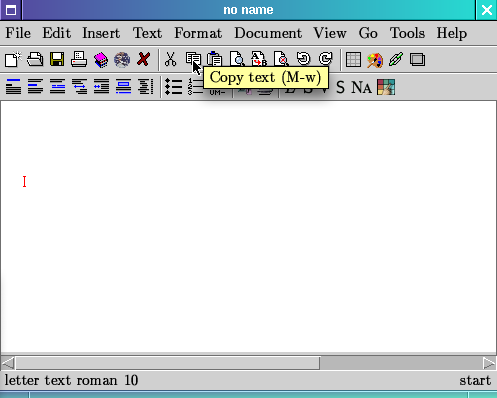Image resolution: width=497 pixels, height=398 pixels.
Task: Open the Insert menu
Action: pyautogui.click(x=101, y=33)
